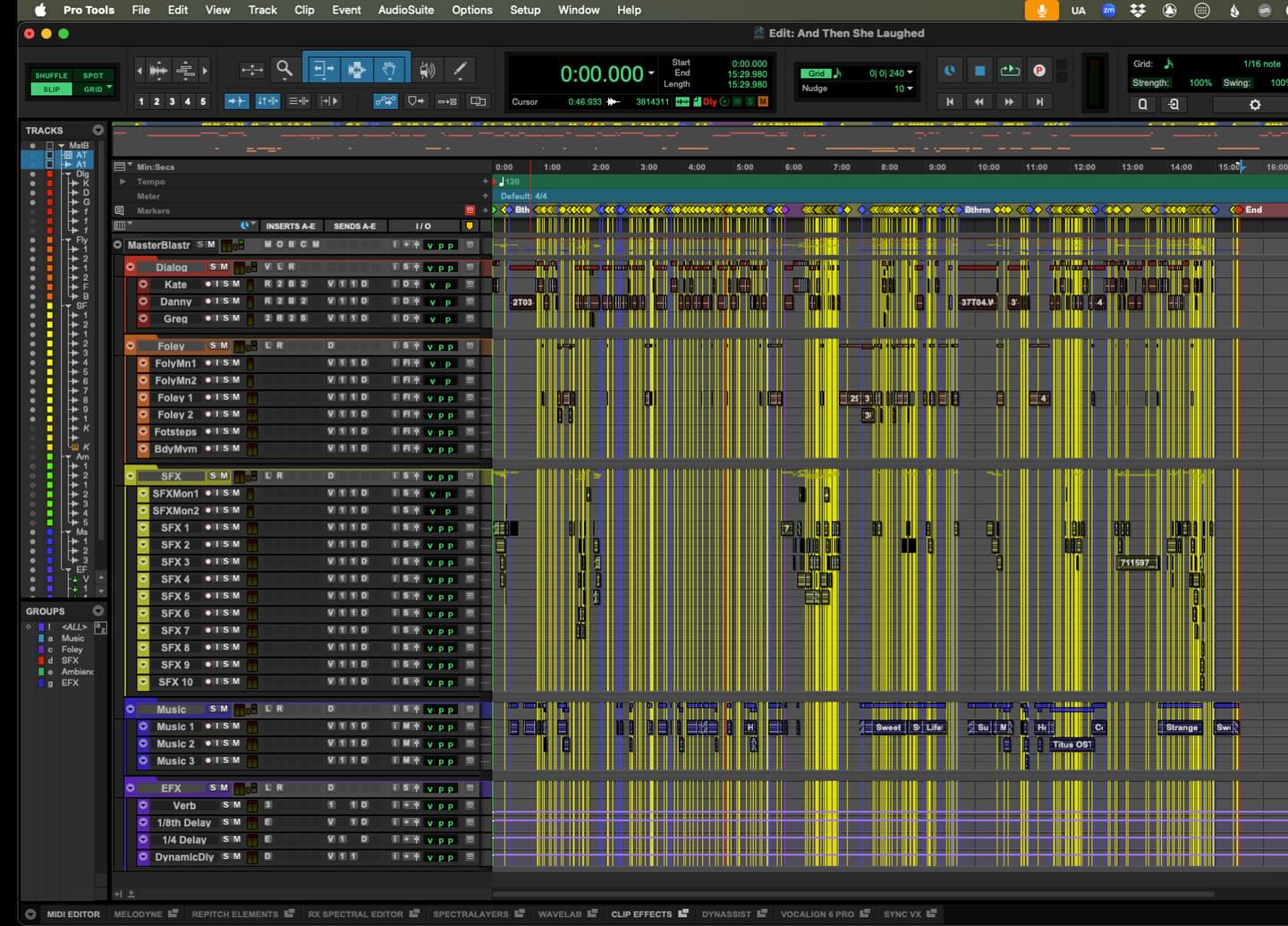Click the Clip Effects tab at bottom
Screen dimensions: 1288x926
641,914
